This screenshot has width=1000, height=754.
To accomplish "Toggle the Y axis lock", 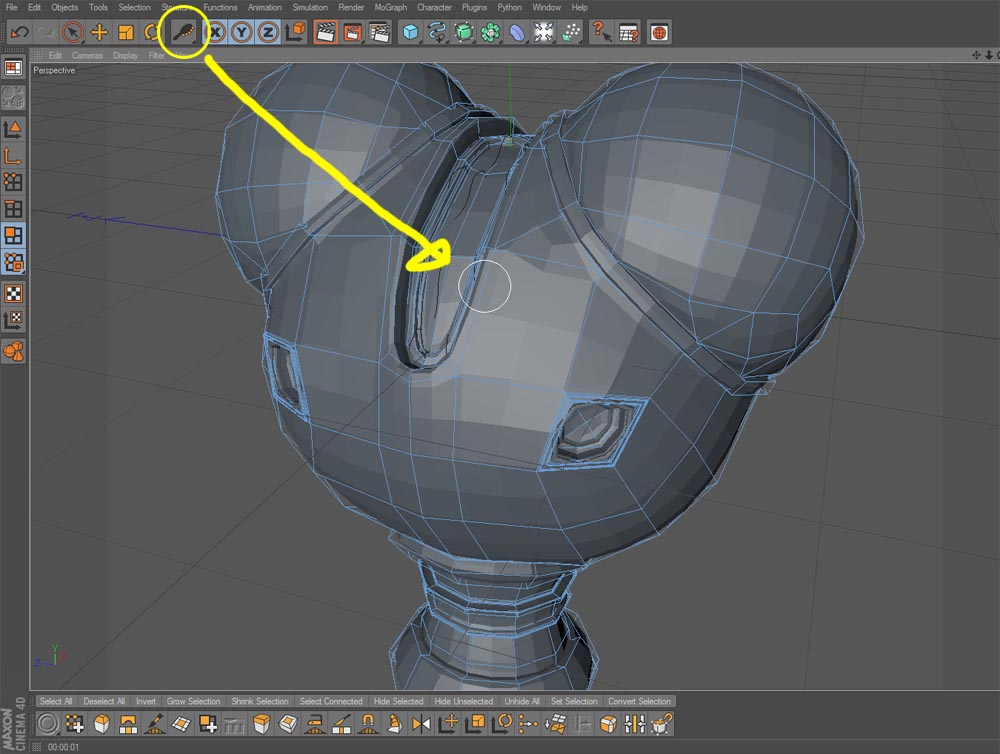I will [242, 32].
